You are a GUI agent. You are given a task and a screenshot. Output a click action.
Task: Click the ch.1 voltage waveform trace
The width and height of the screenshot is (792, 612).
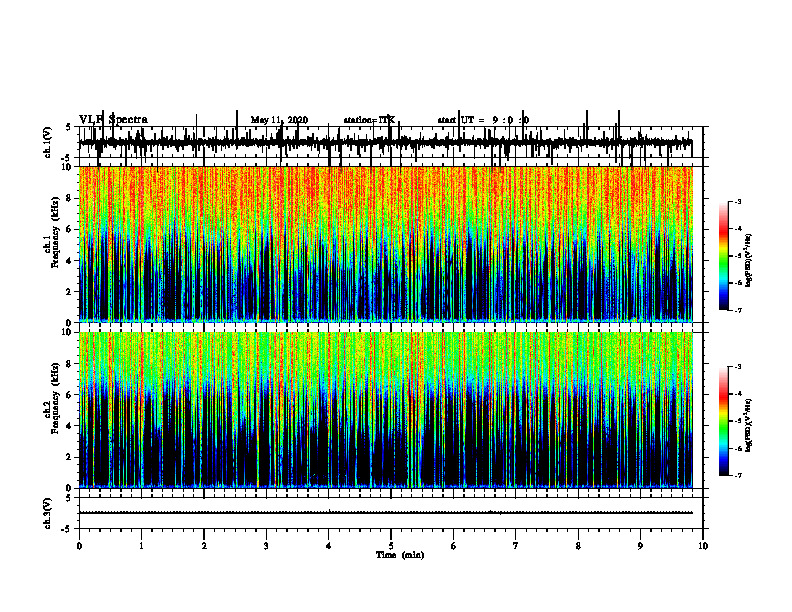385,142
